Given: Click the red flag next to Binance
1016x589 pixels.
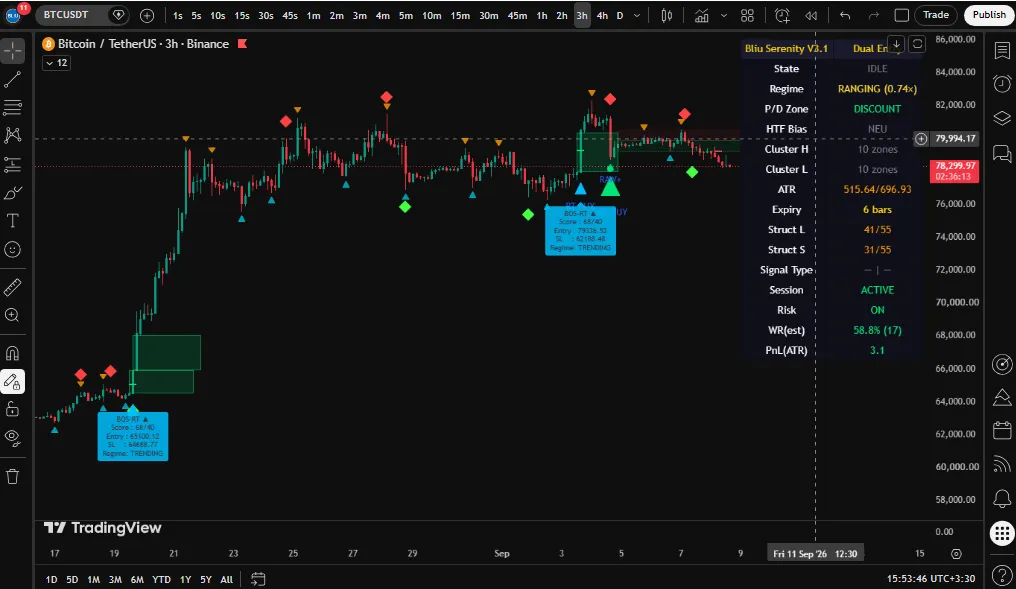Looking at the screenshot, I should click(x=242, y=43).
